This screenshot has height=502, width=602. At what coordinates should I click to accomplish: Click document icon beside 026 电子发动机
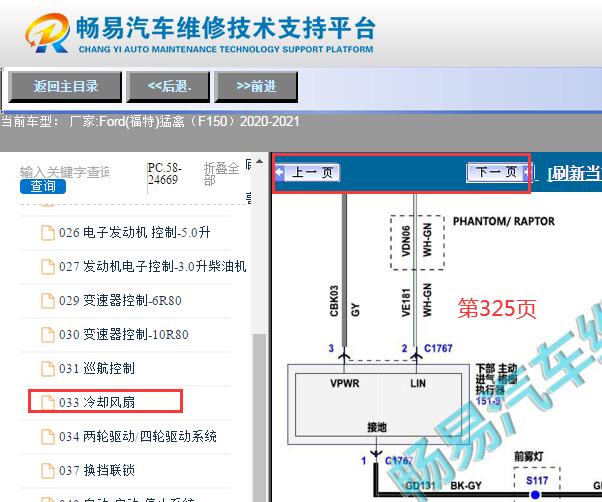(x=48, y=233)
